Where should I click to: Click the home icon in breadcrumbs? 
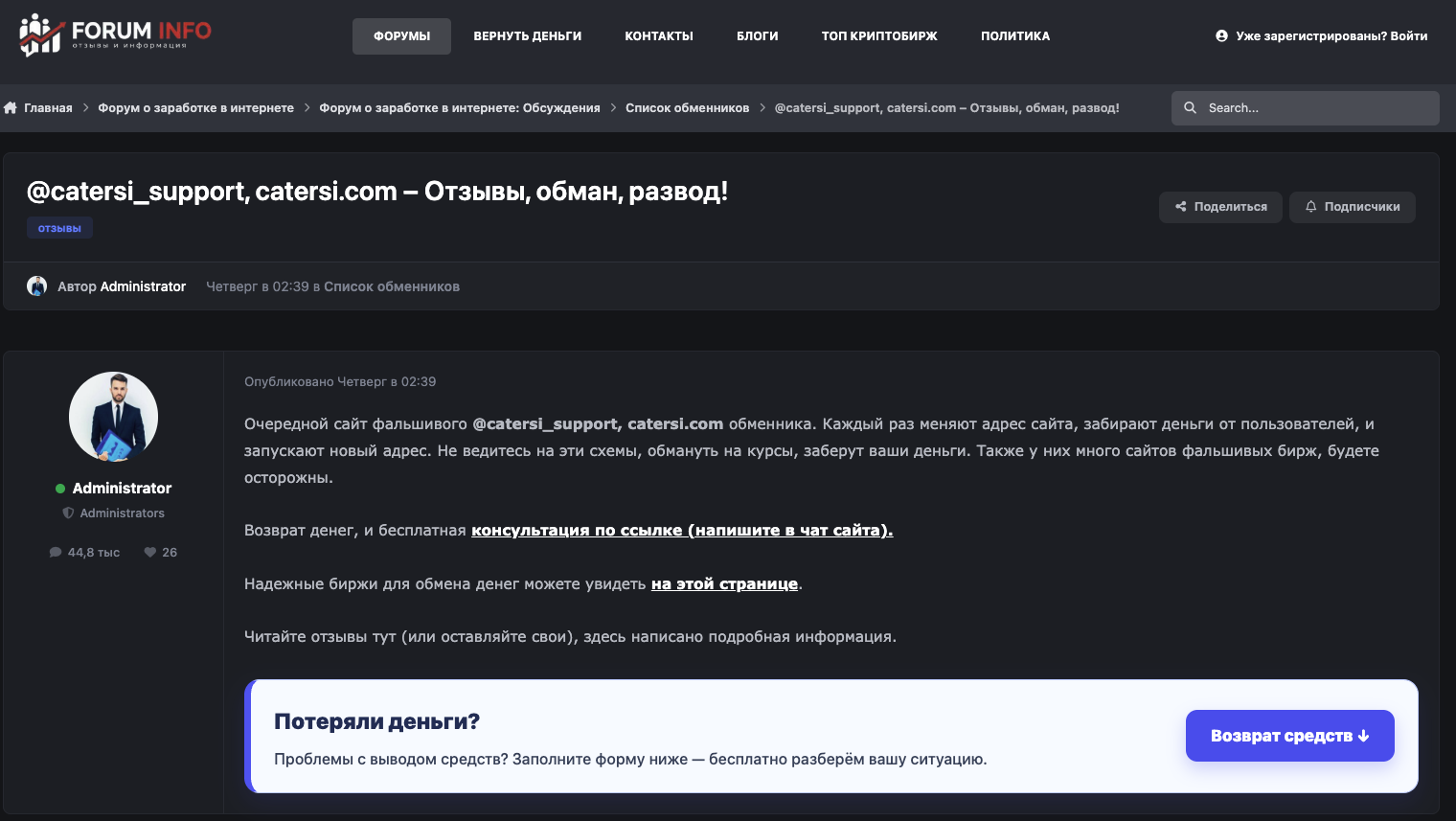[x=11, y=108]
